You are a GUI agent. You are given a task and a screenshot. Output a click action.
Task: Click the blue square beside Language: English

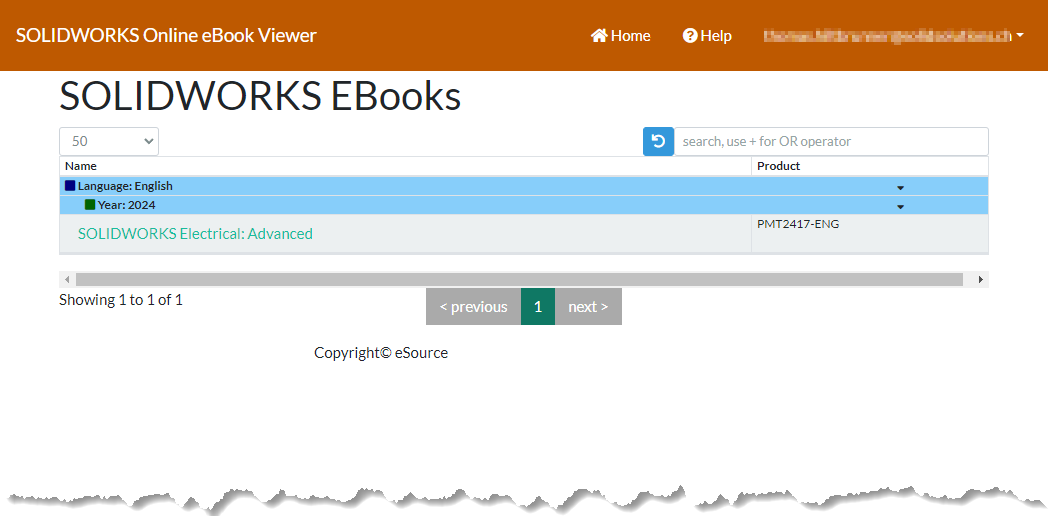[x=70, y=186]
